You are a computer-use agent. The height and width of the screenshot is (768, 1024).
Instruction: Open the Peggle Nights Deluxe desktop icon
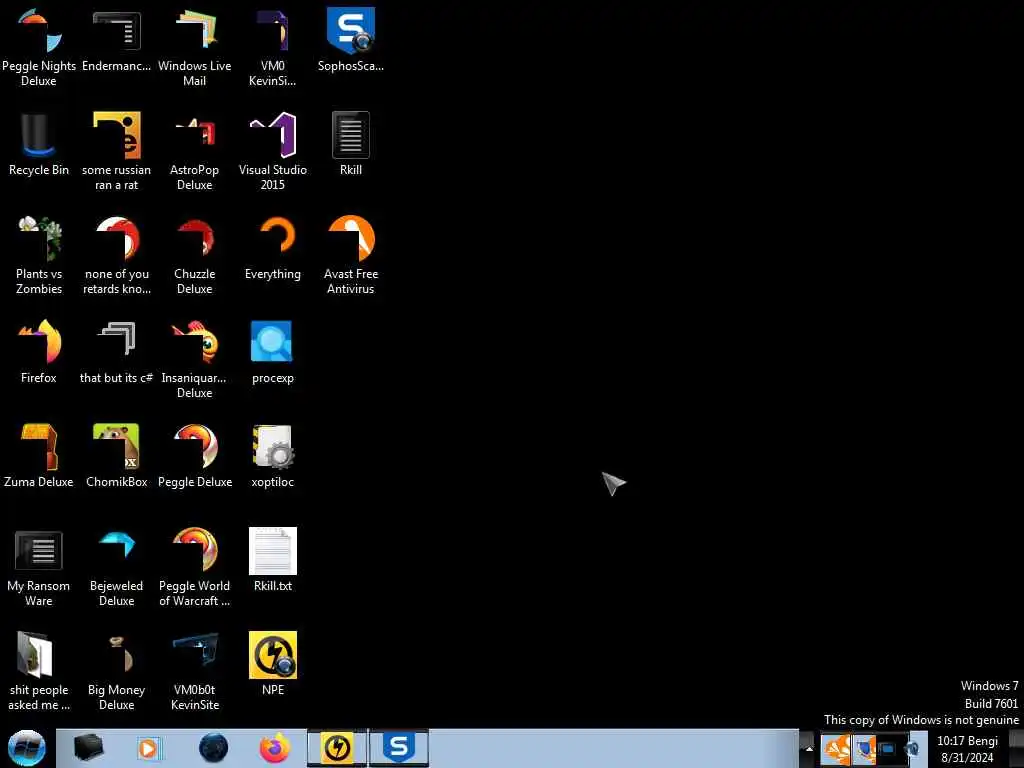(x=39, y=47)
